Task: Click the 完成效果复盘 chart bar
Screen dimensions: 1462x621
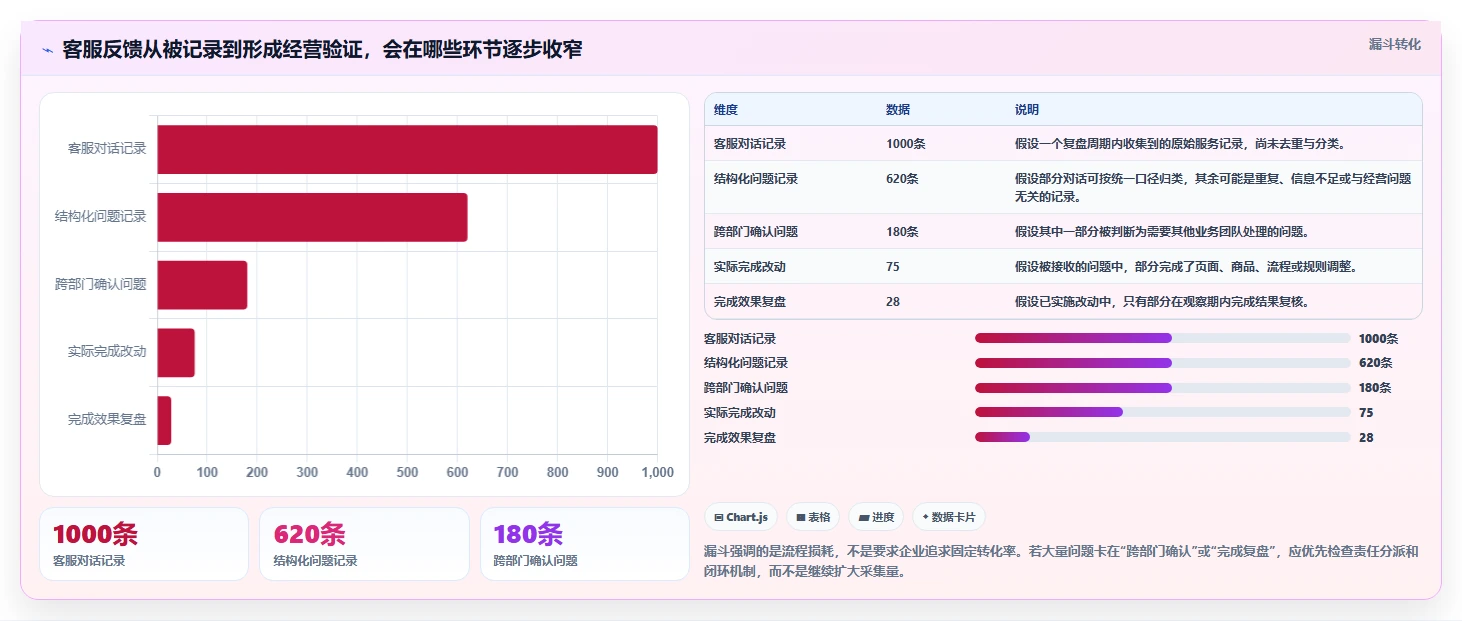Action: 164,420
